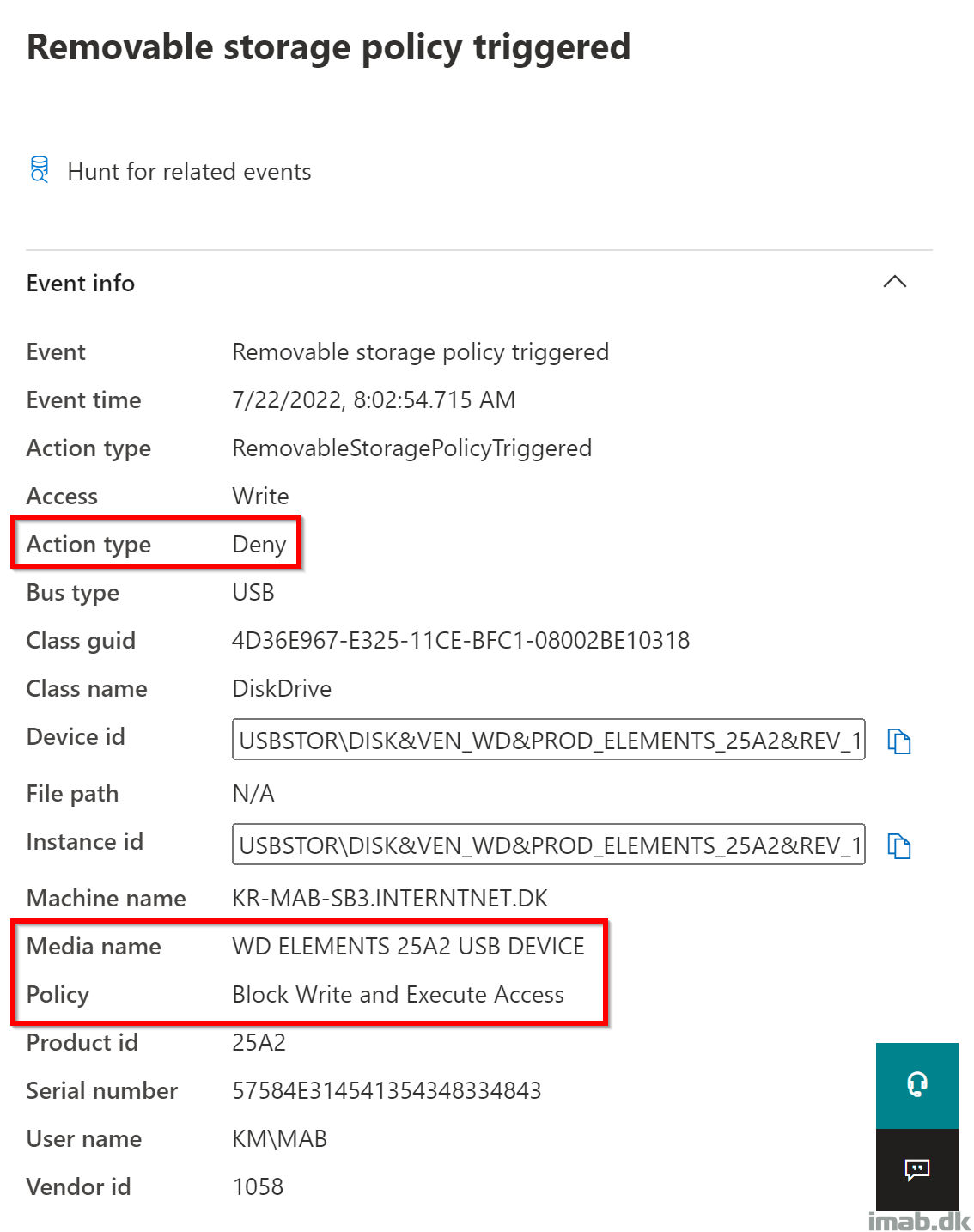This screenshot has height=1232, width=974.
Task: Click the imab.dk watermark logo
Action: click(x=918, y=1221)
